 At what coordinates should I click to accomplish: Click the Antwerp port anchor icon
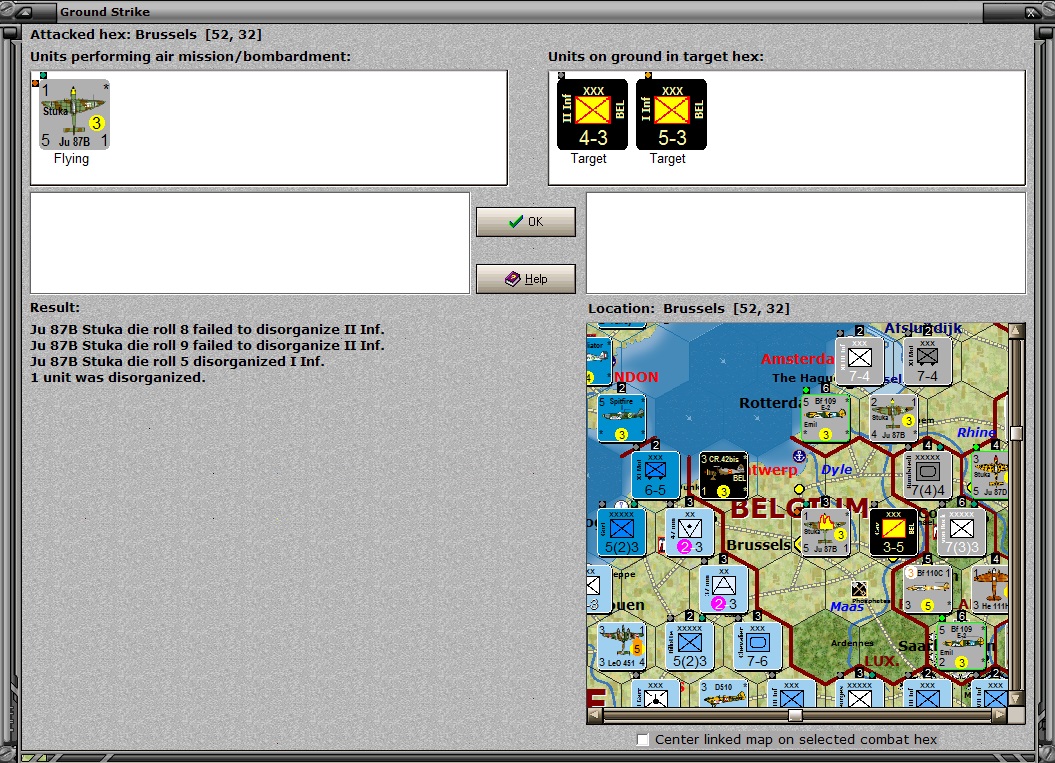pos(799,456)
